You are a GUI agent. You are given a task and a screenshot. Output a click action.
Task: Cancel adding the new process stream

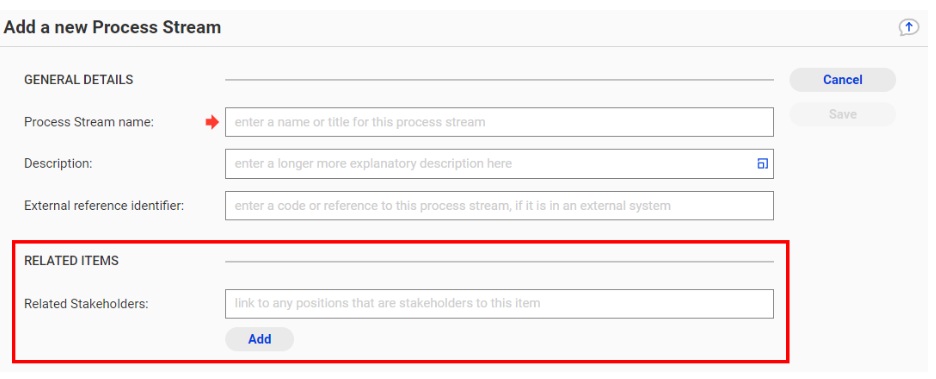pyautogui.click(x=842, y=79)
